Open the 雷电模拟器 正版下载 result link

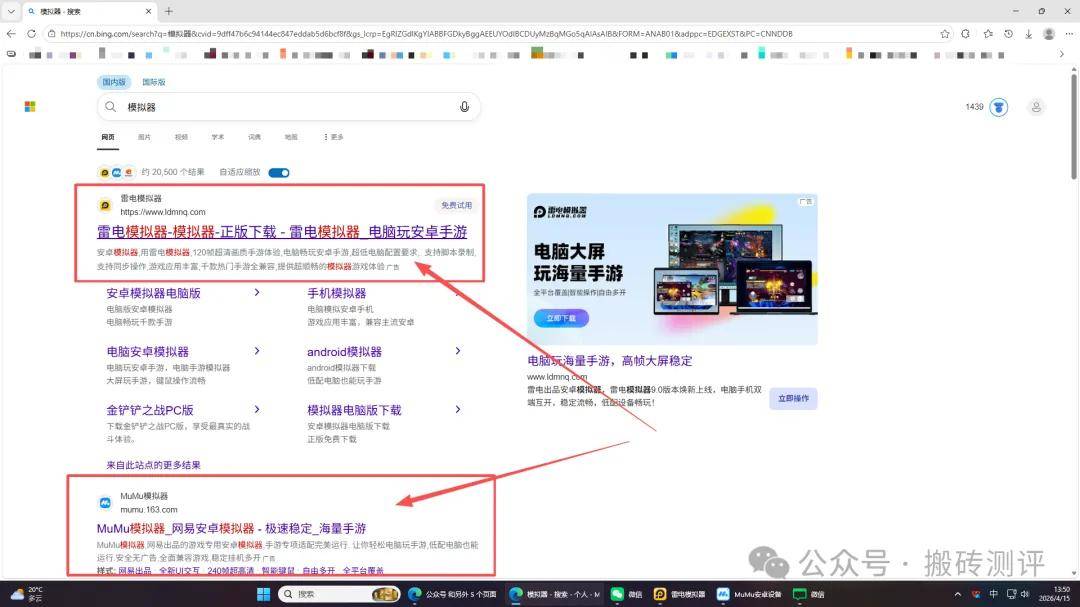pyautogui.click(x=281, y=231)
